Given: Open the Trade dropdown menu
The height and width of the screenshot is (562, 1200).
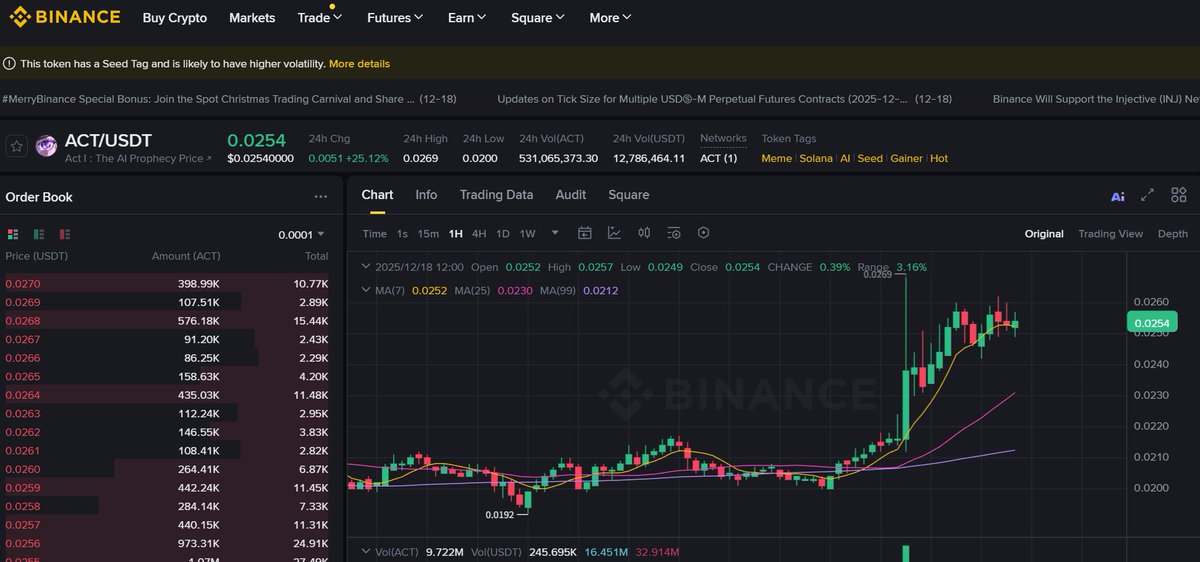Looking at the screenshot, I should point(320,18).
